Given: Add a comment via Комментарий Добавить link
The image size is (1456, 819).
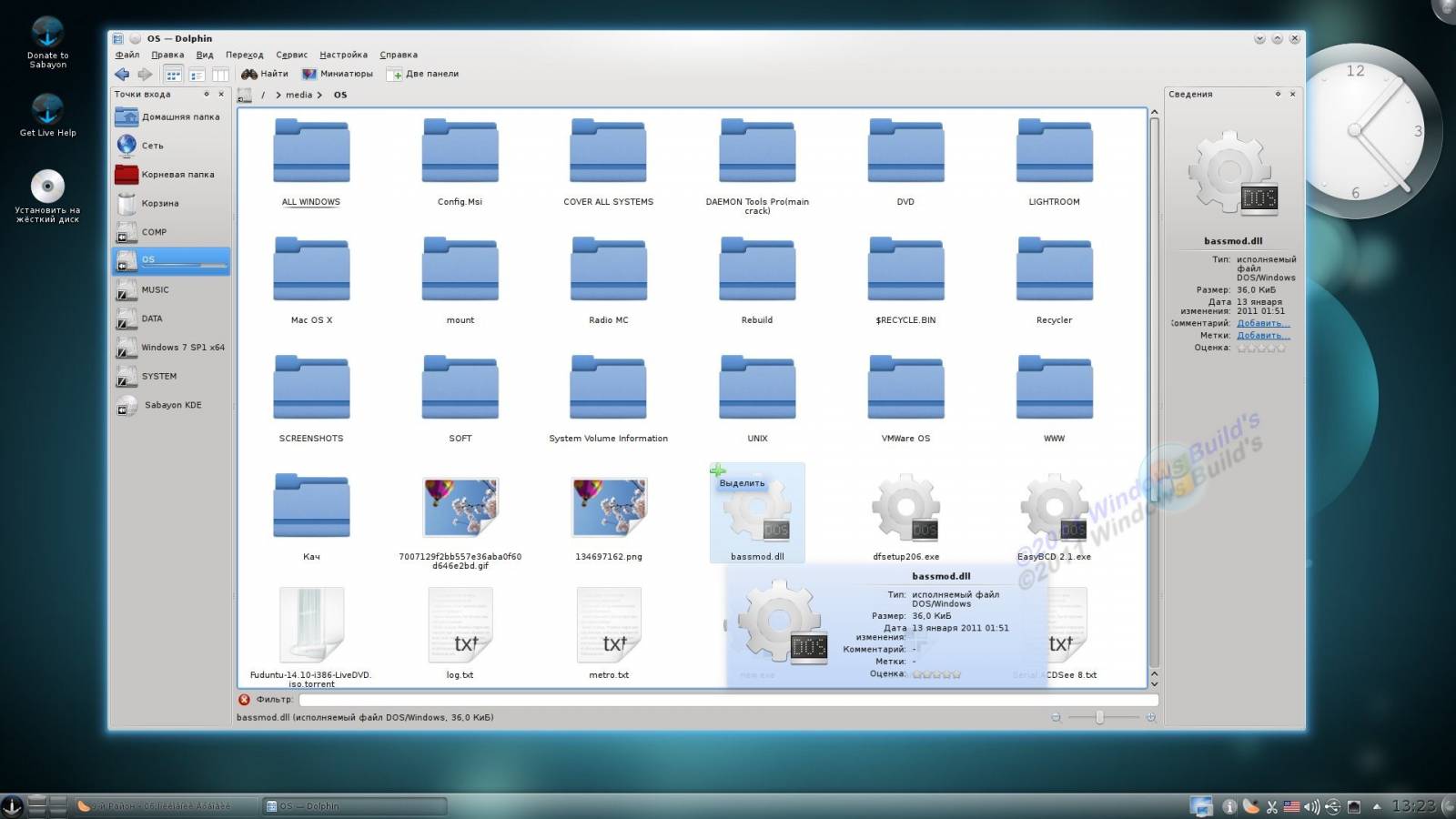Looking at the screenshot, I should pyautogui.click(x=1263, y=323).
